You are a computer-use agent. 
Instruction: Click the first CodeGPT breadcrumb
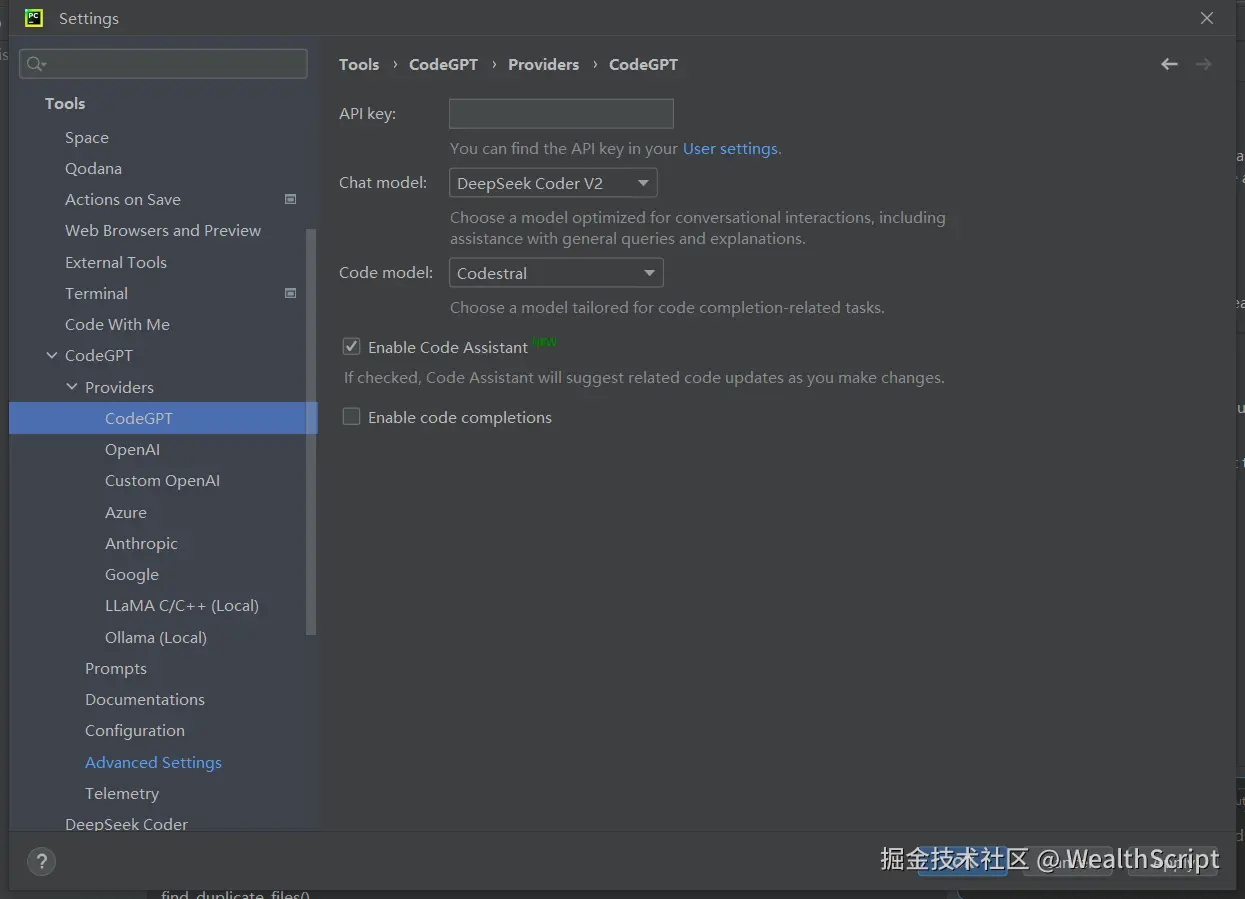tap(443, 64)
